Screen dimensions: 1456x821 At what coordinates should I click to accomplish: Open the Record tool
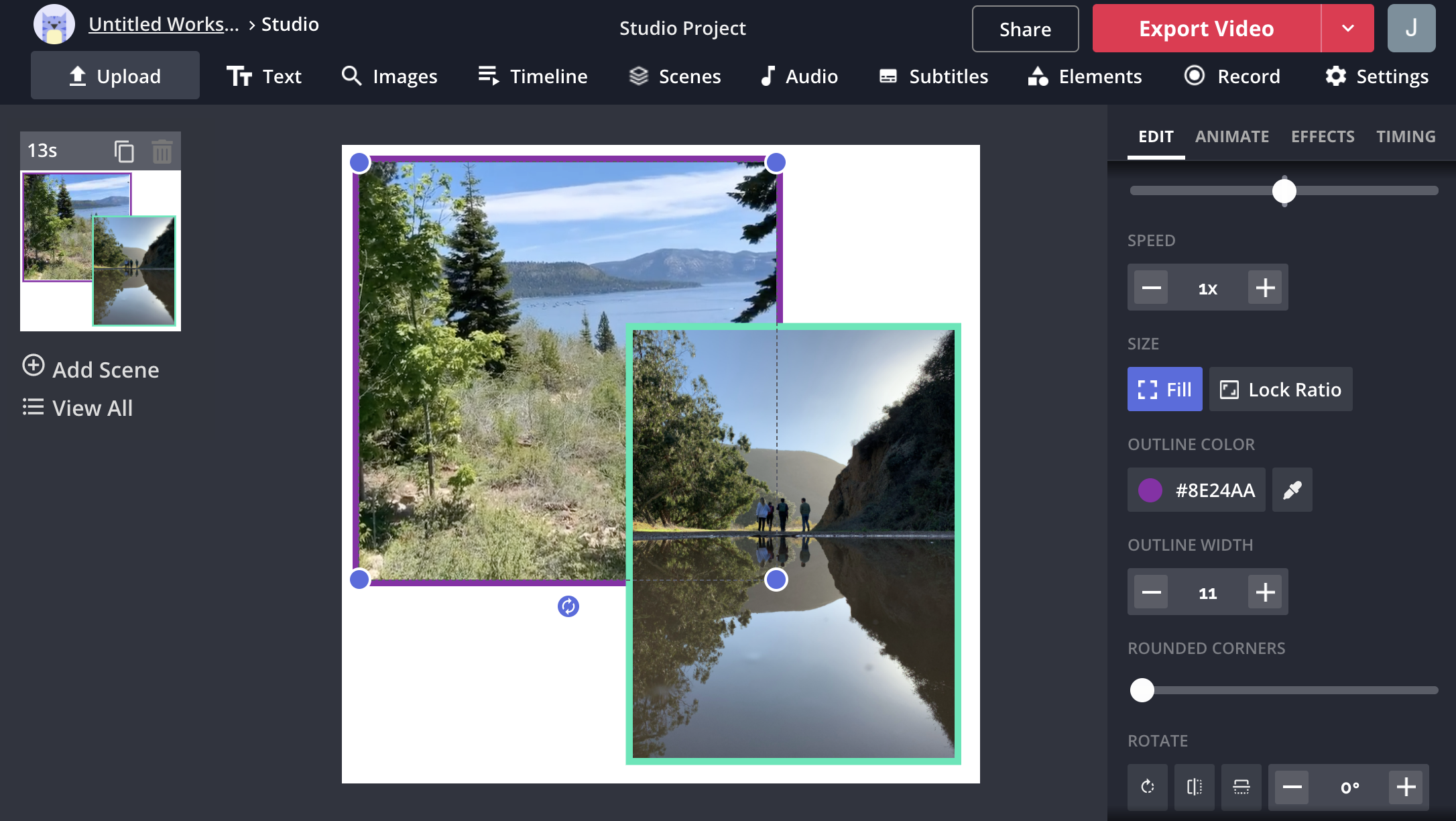coord(1232,76)
